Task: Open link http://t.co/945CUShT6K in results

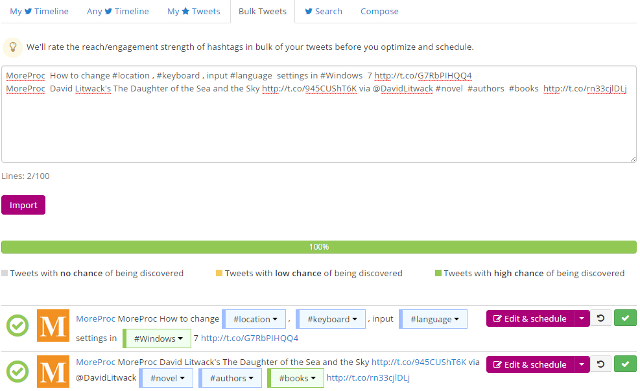Action: coord(419,362)
